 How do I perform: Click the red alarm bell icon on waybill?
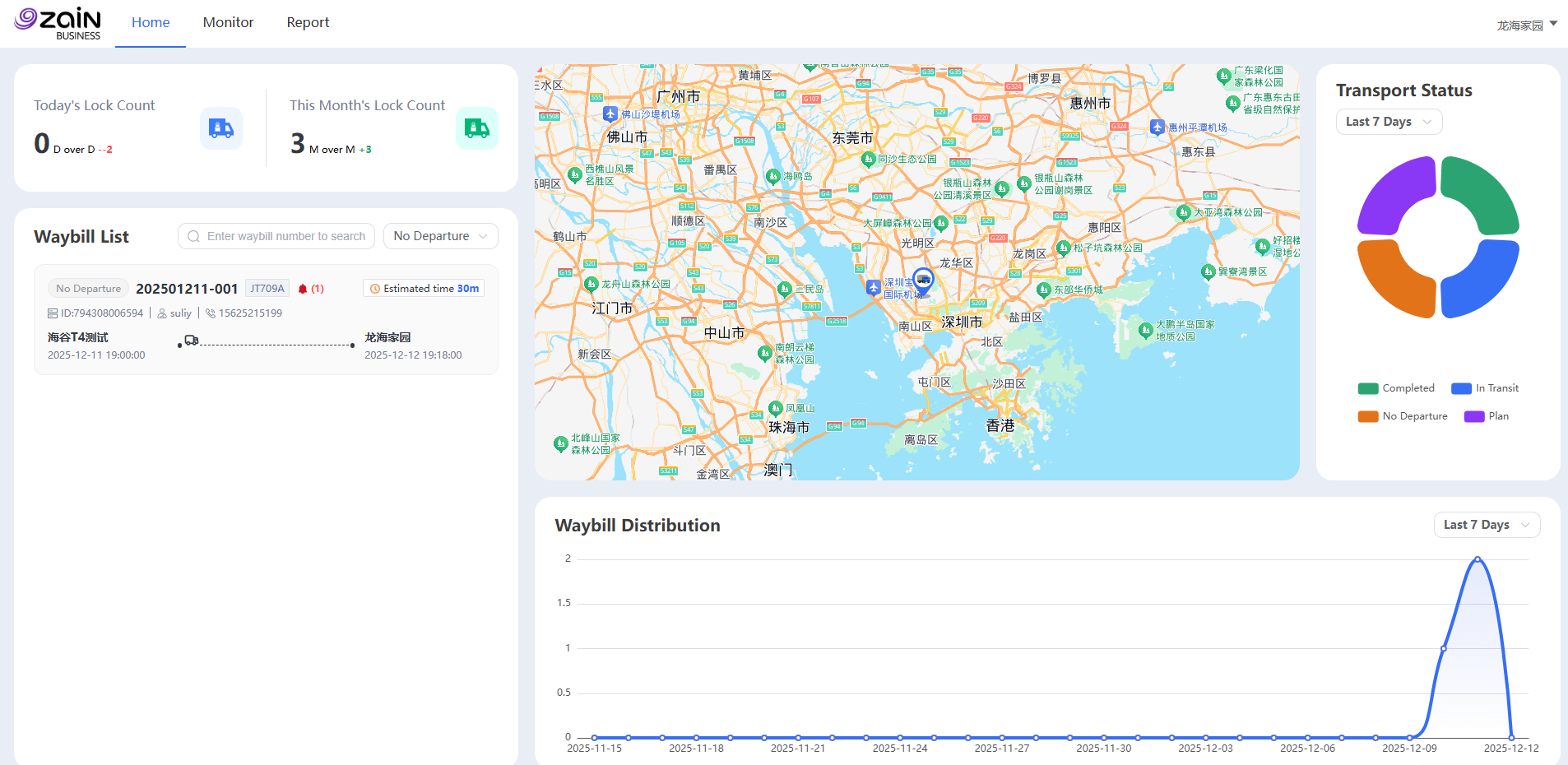(x=303, y=289)
